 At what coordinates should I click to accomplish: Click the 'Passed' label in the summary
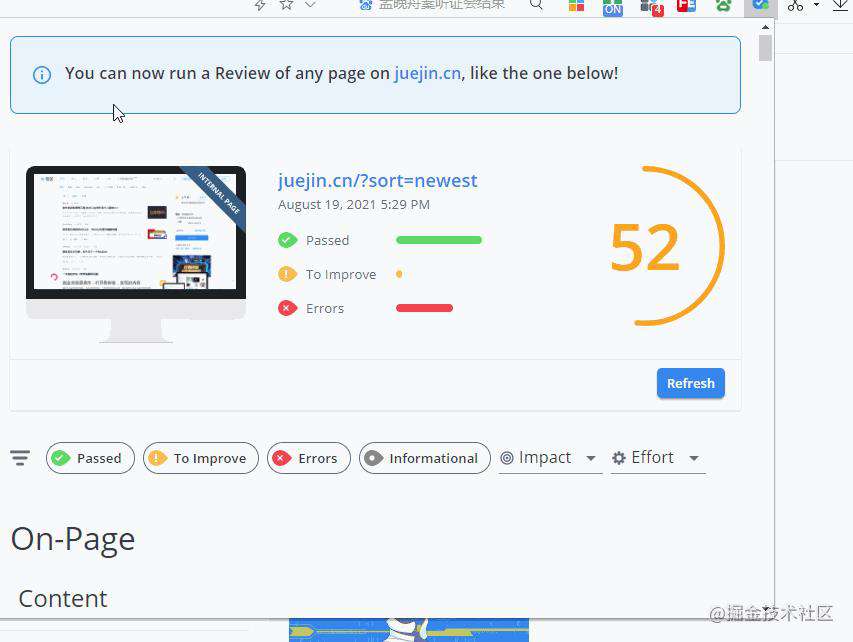point(327,240)
